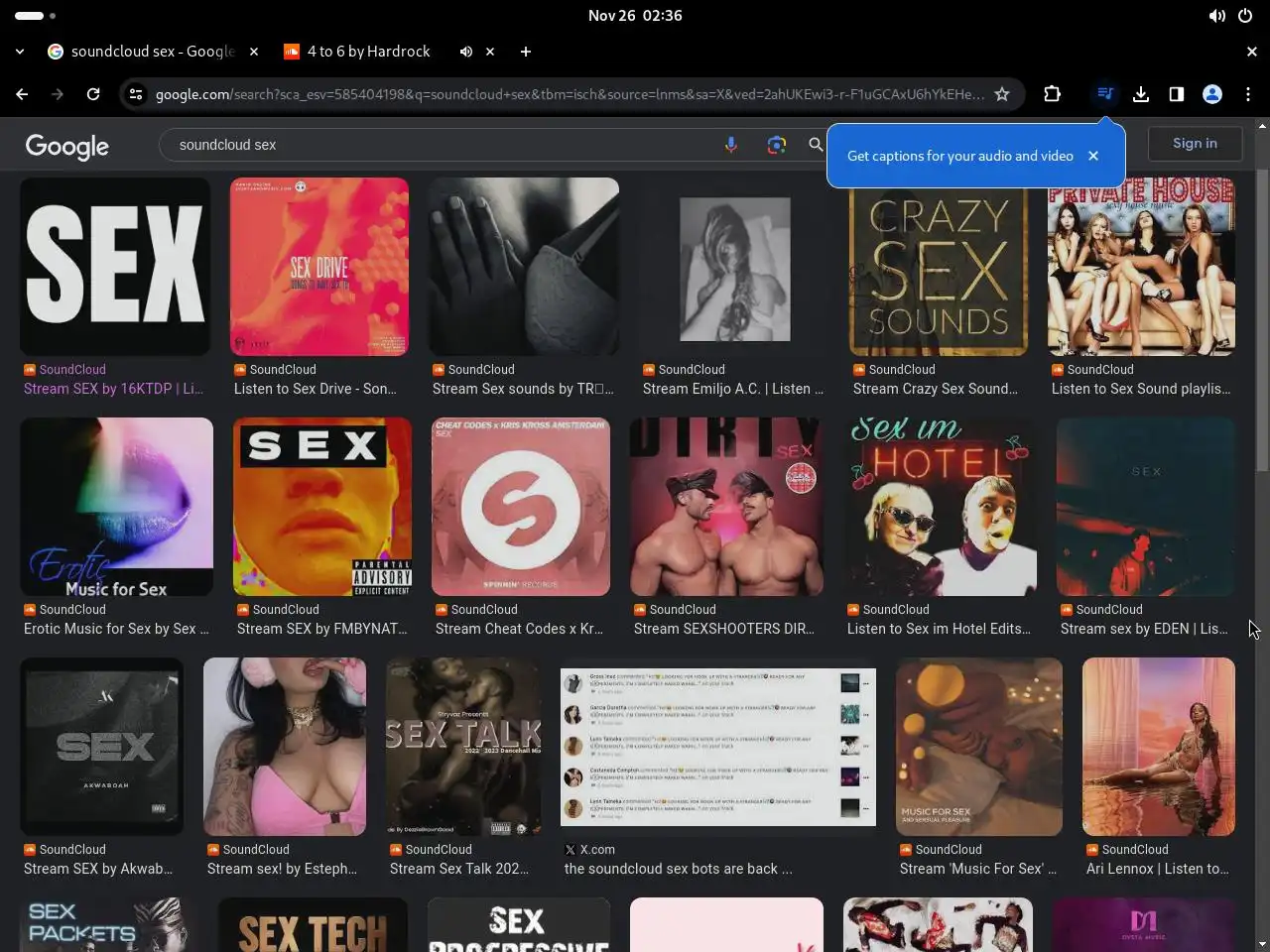
Task: Open the downloads icon in toolbar
Action: 1141,94
